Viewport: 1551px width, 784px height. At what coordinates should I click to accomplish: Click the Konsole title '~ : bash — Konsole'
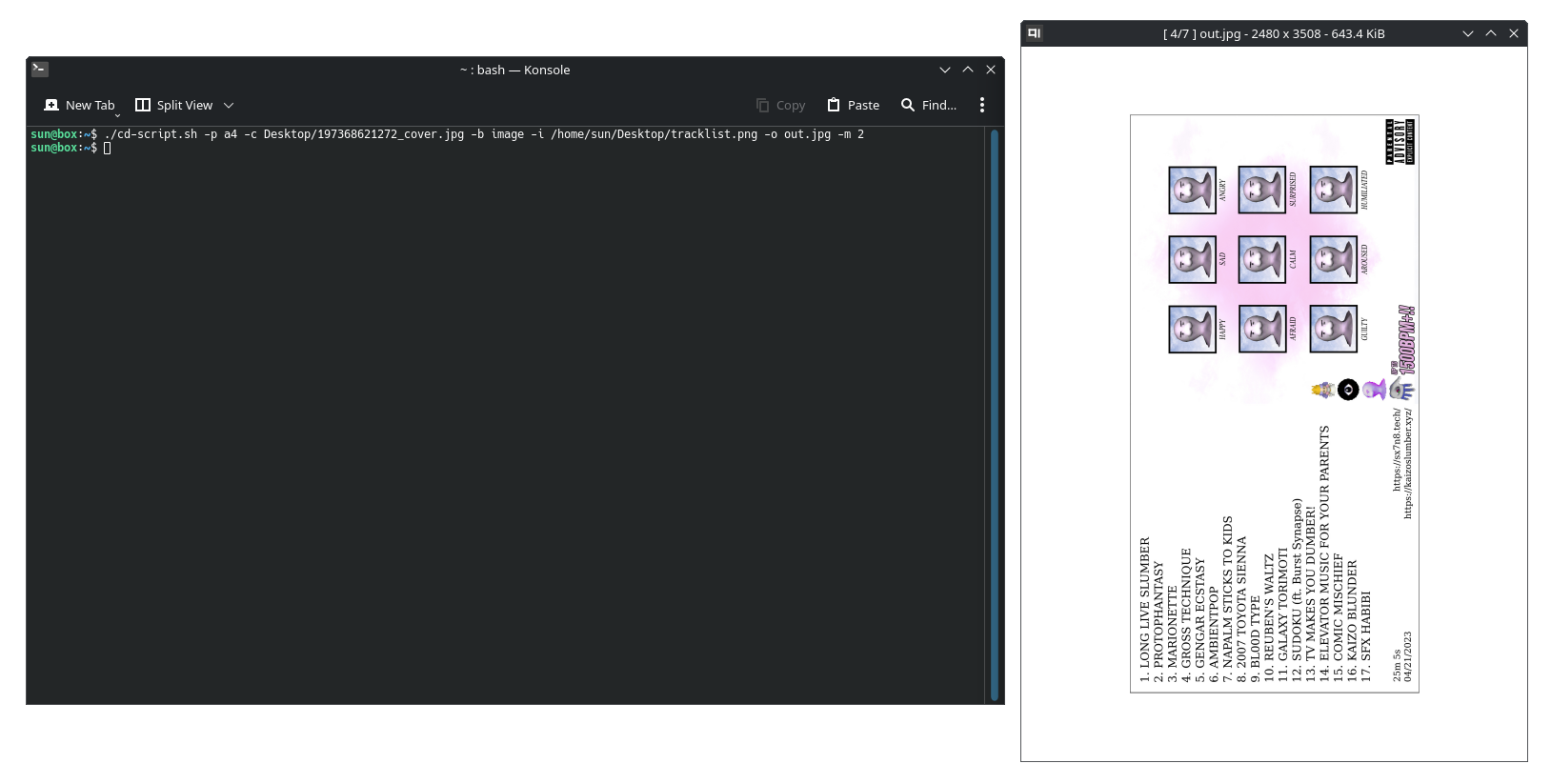(x=514, y=70)
